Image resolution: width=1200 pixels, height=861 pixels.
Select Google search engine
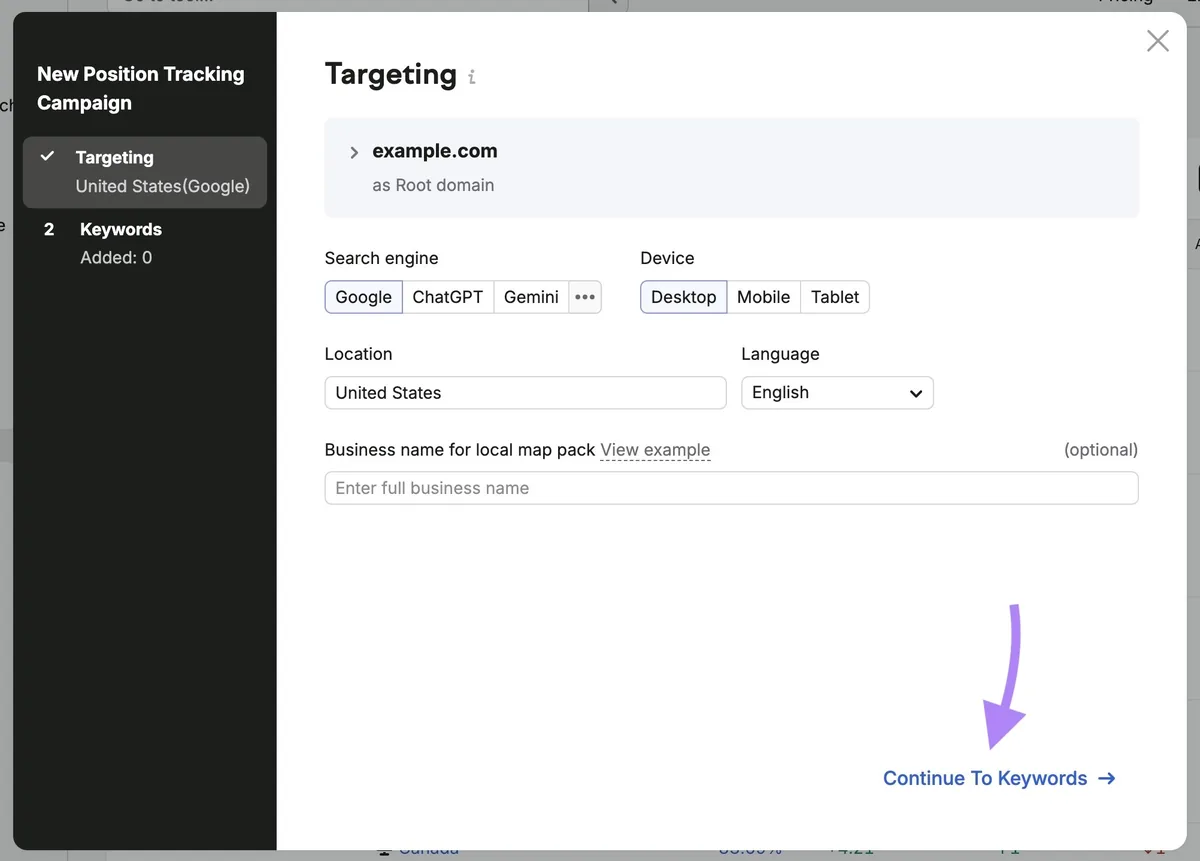click(x=364, y=297)
